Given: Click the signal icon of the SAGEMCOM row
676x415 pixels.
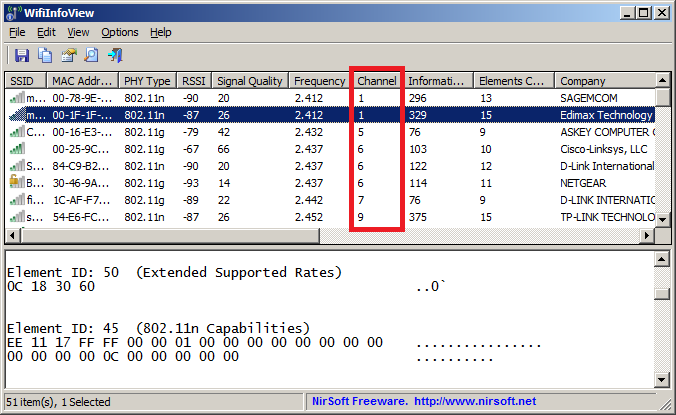Looking at the screenshot, I should click(x=17, y=98).
